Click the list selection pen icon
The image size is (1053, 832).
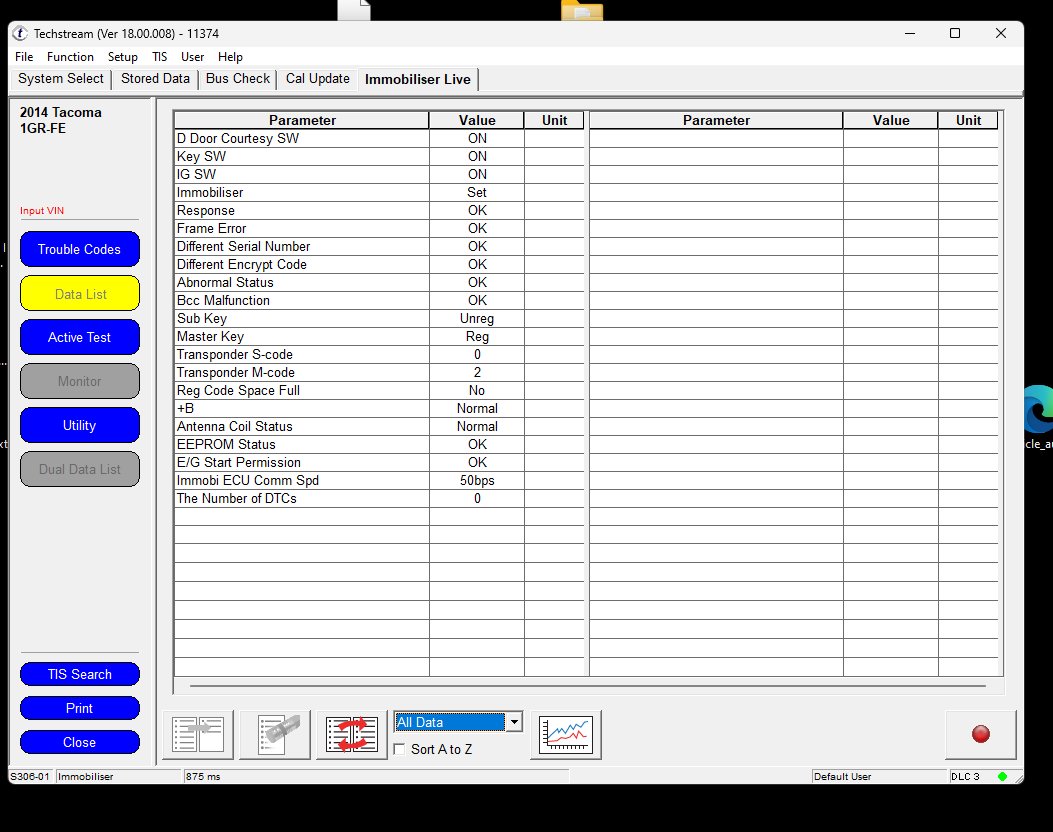[275, 734]
